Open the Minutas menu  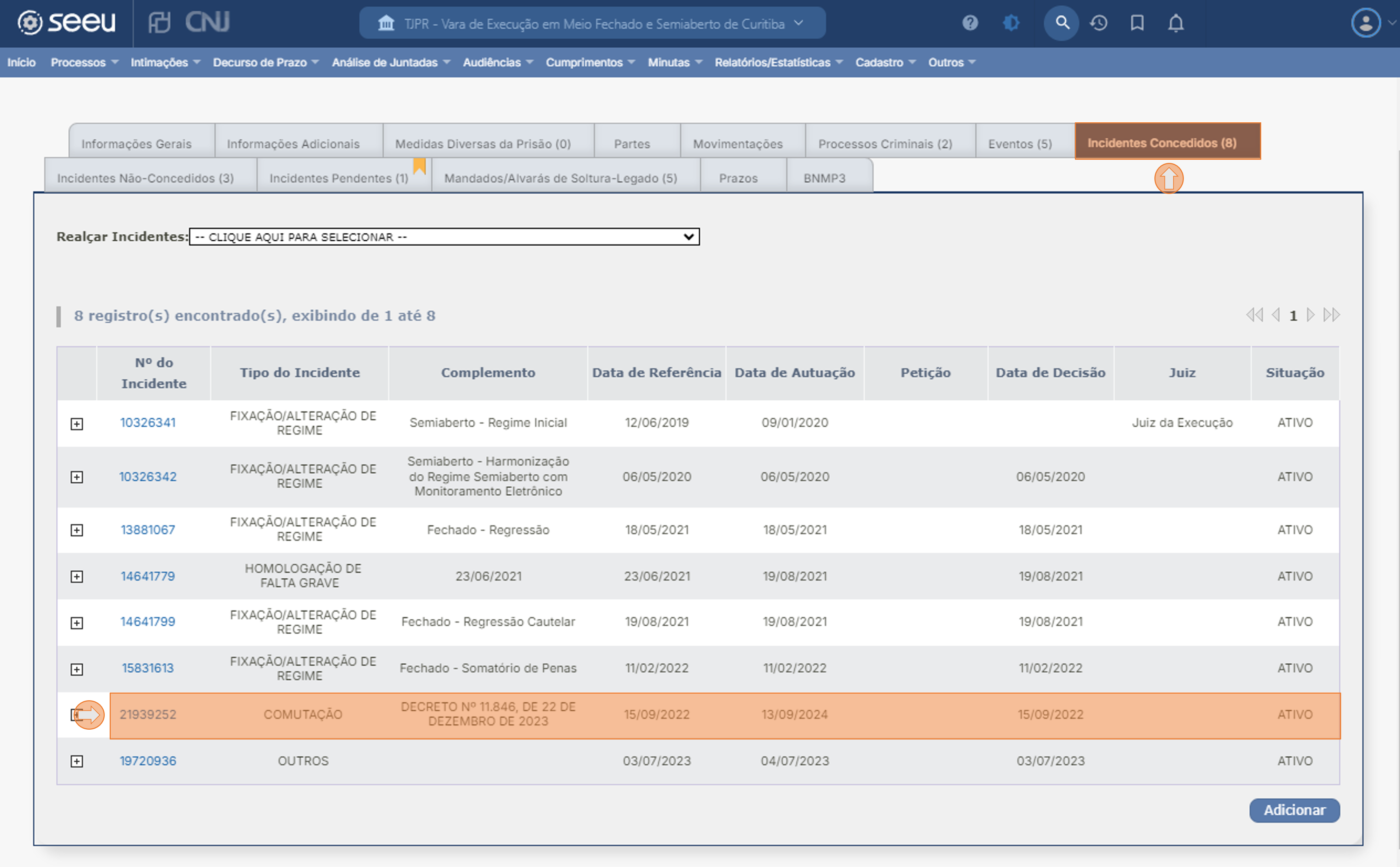pos(675,62)
